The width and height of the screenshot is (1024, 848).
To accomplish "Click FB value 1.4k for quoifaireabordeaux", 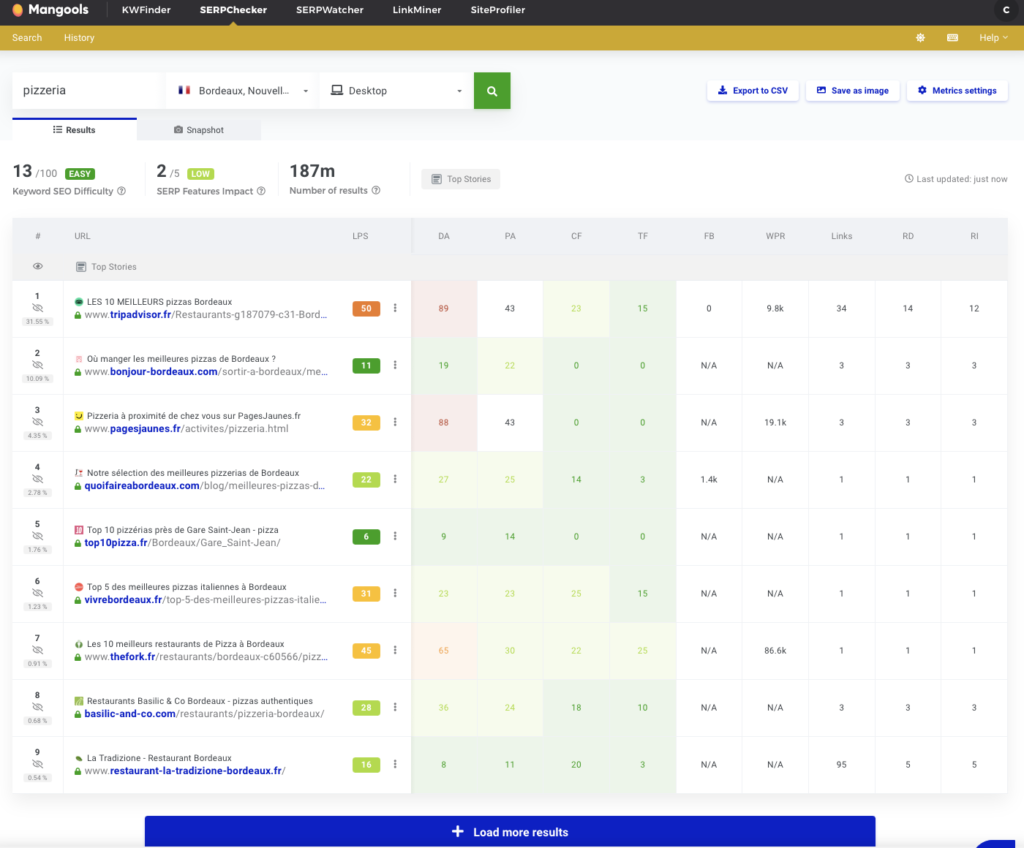I will pos(709,480).
